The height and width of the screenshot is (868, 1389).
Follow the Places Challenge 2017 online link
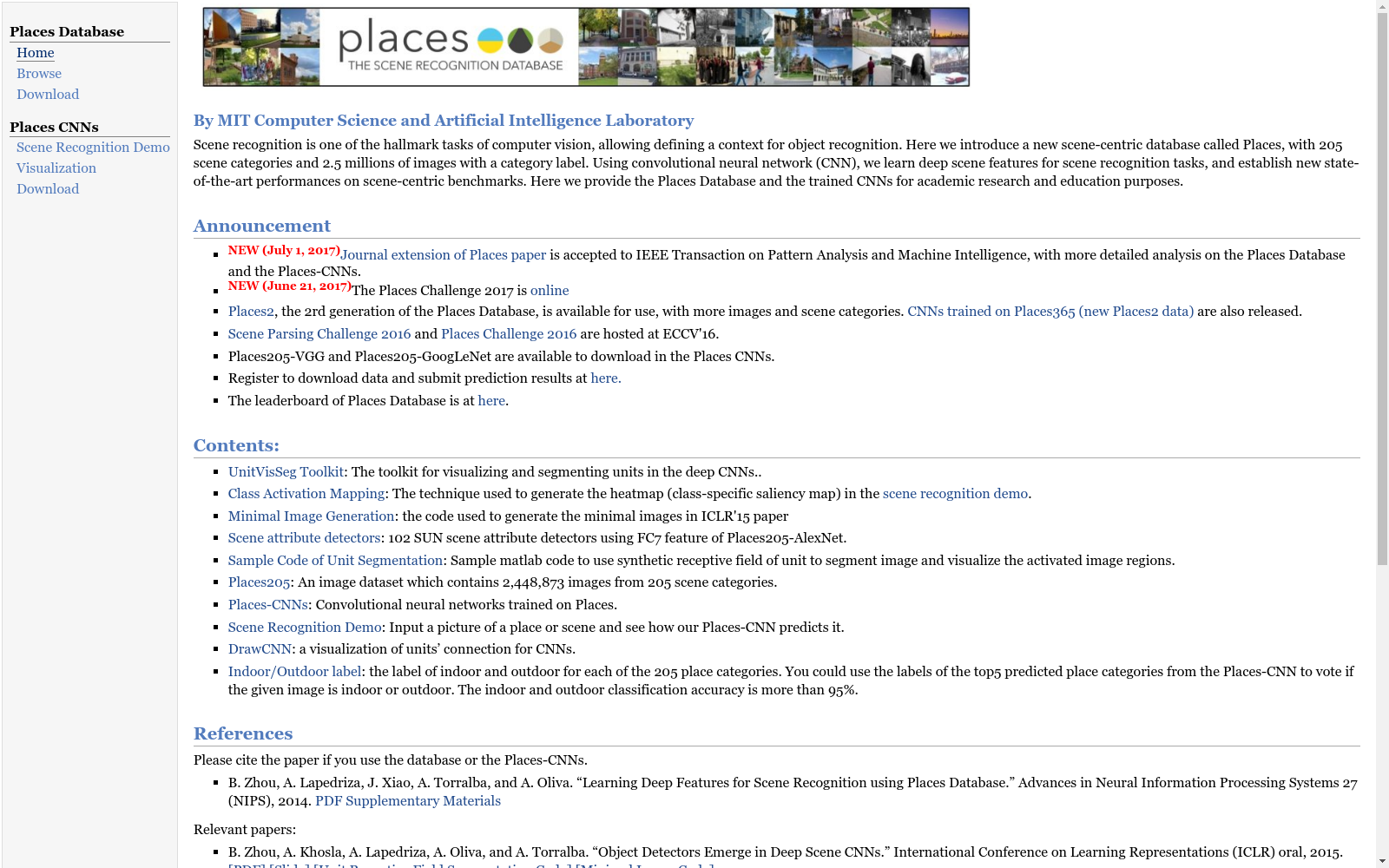click(x=550, y=291)
